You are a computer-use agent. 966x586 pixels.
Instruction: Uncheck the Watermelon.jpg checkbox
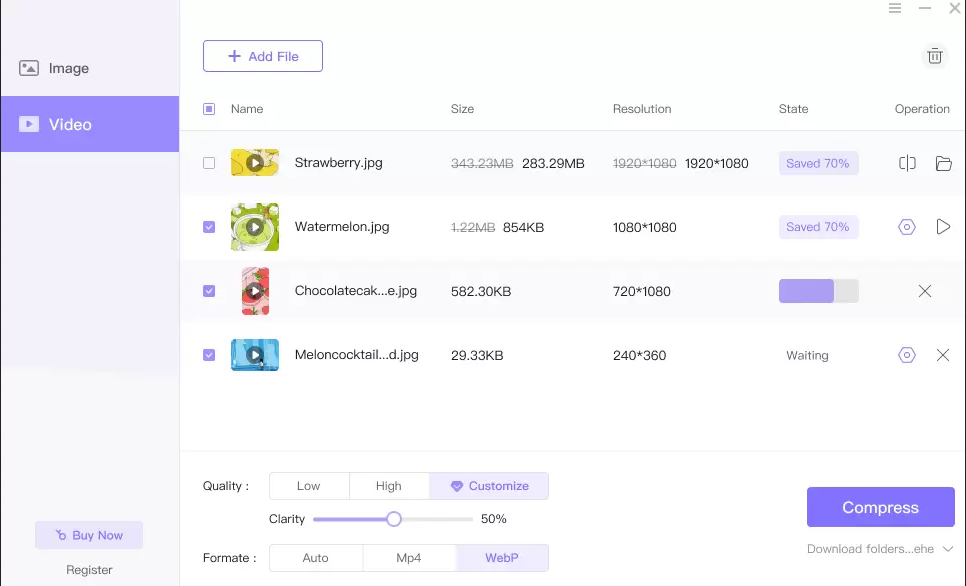coord(209,227)
